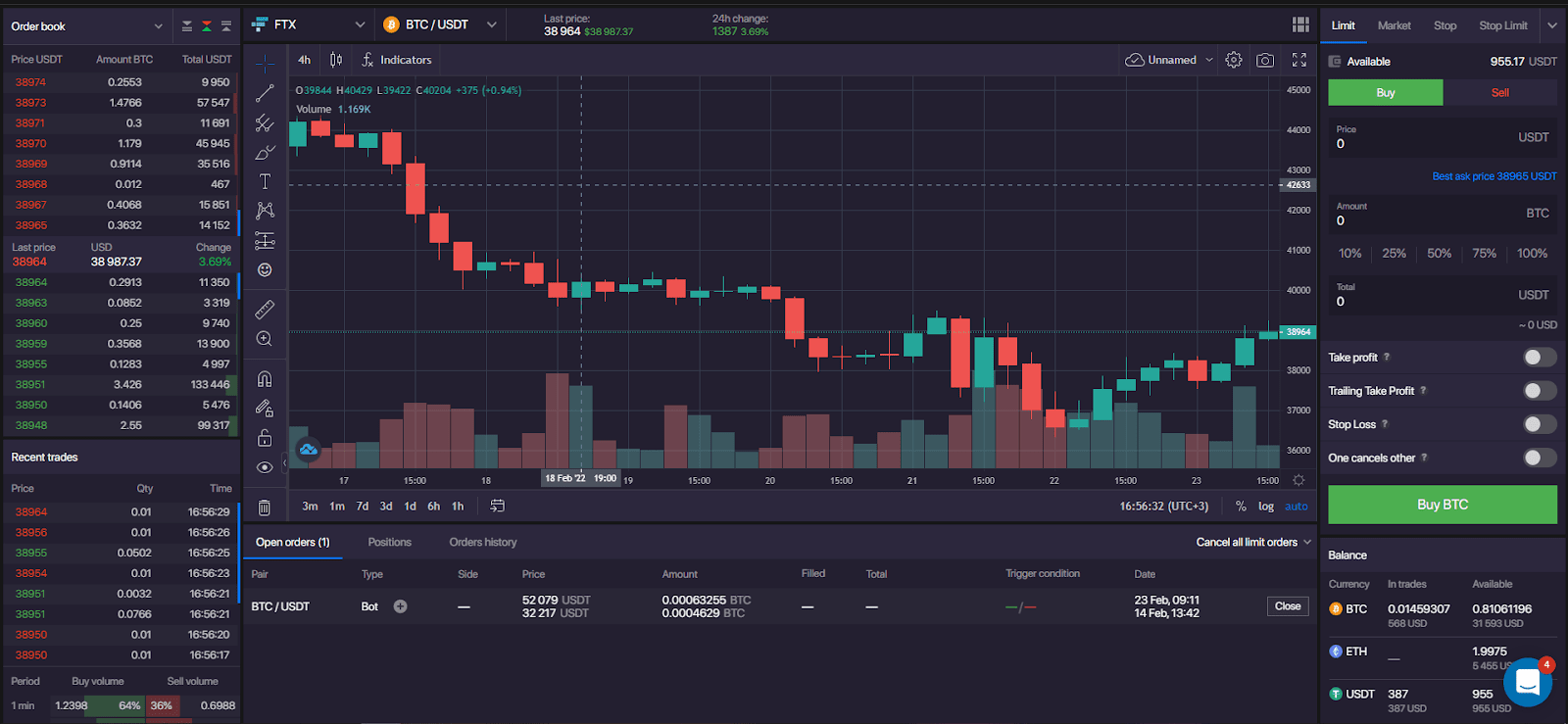The image size is (1568, 724).
Task: Enter fullscreen chart mode
Action: click(x=1299, y=60)
